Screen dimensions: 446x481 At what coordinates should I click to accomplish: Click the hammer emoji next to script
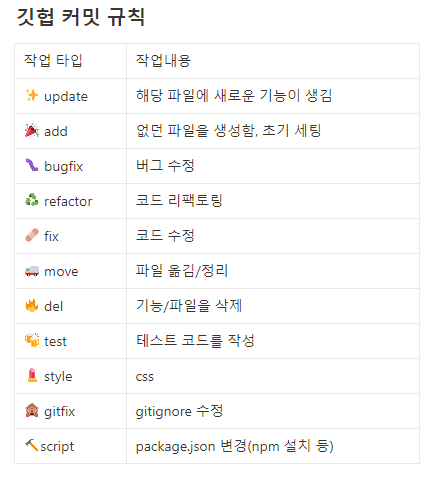[32, 445]
